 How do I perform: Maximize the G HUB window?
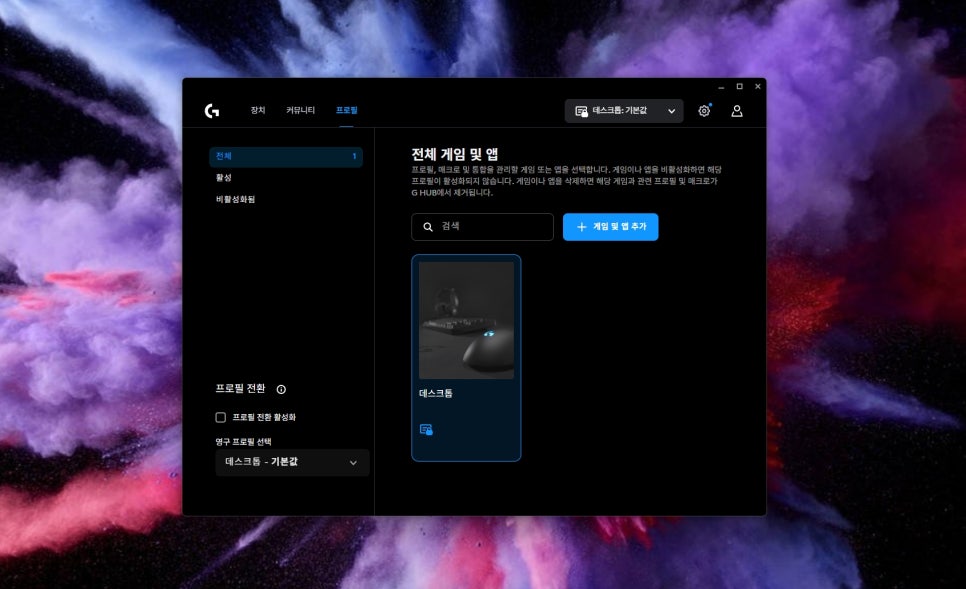(x=739, y=87)
